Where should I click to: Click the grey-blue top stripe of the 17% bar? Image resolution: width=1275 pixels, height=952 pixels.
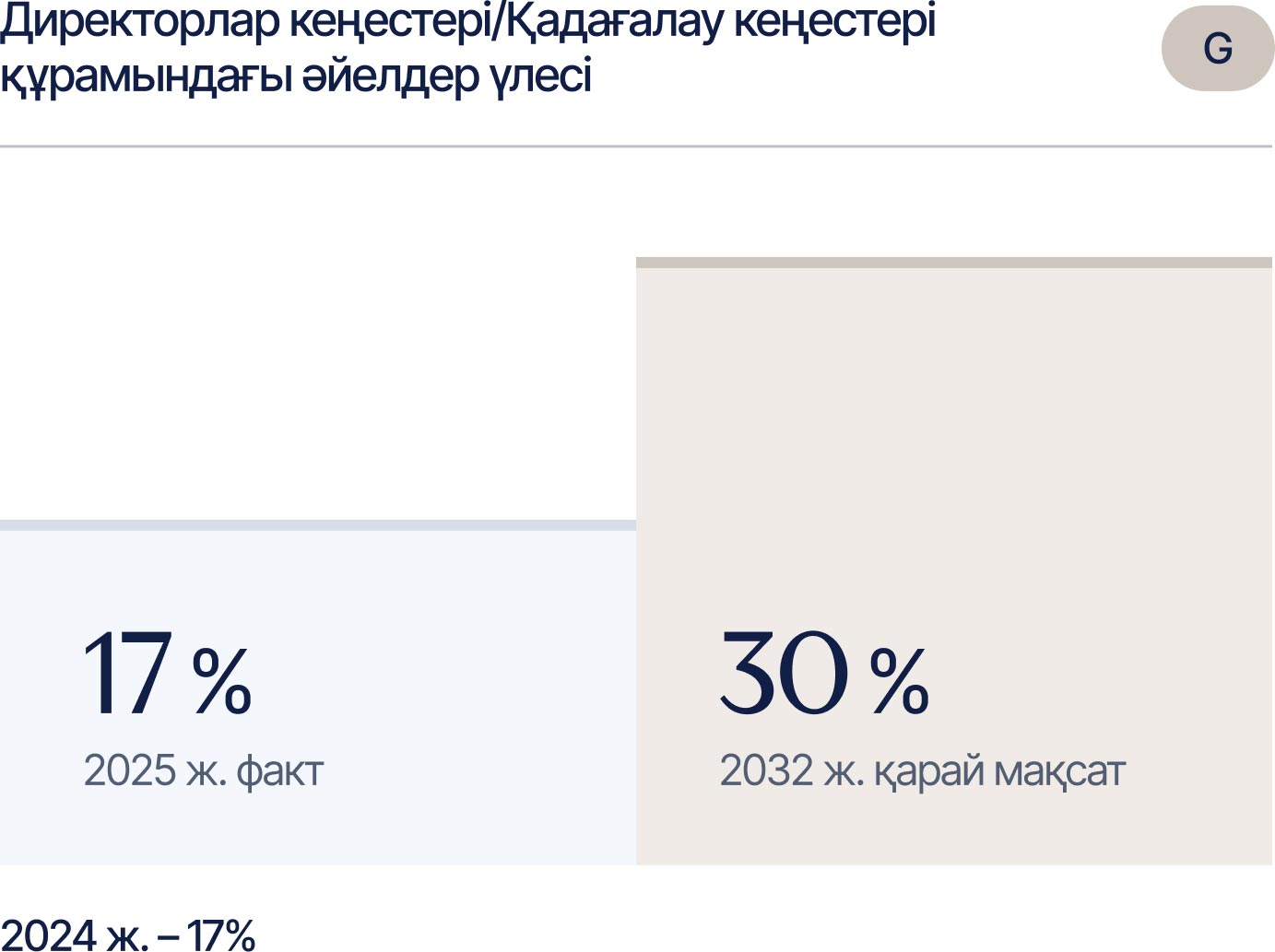coord(318,525)
